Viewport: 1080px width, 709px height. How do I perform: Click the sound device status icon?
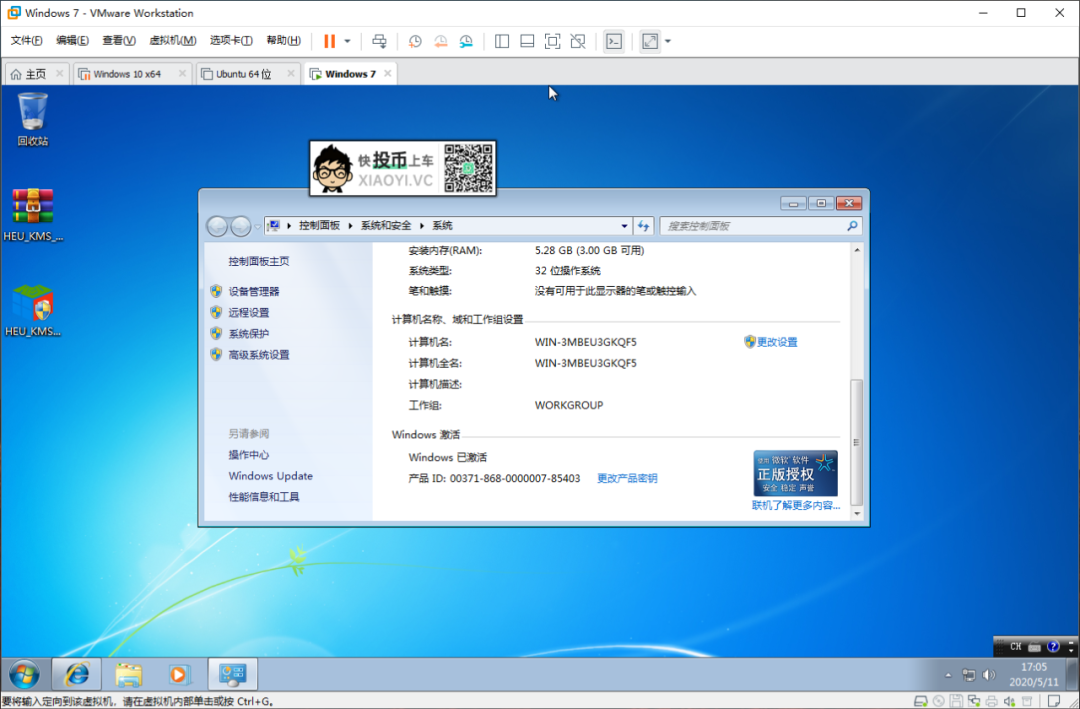(x=1008, y=701)
